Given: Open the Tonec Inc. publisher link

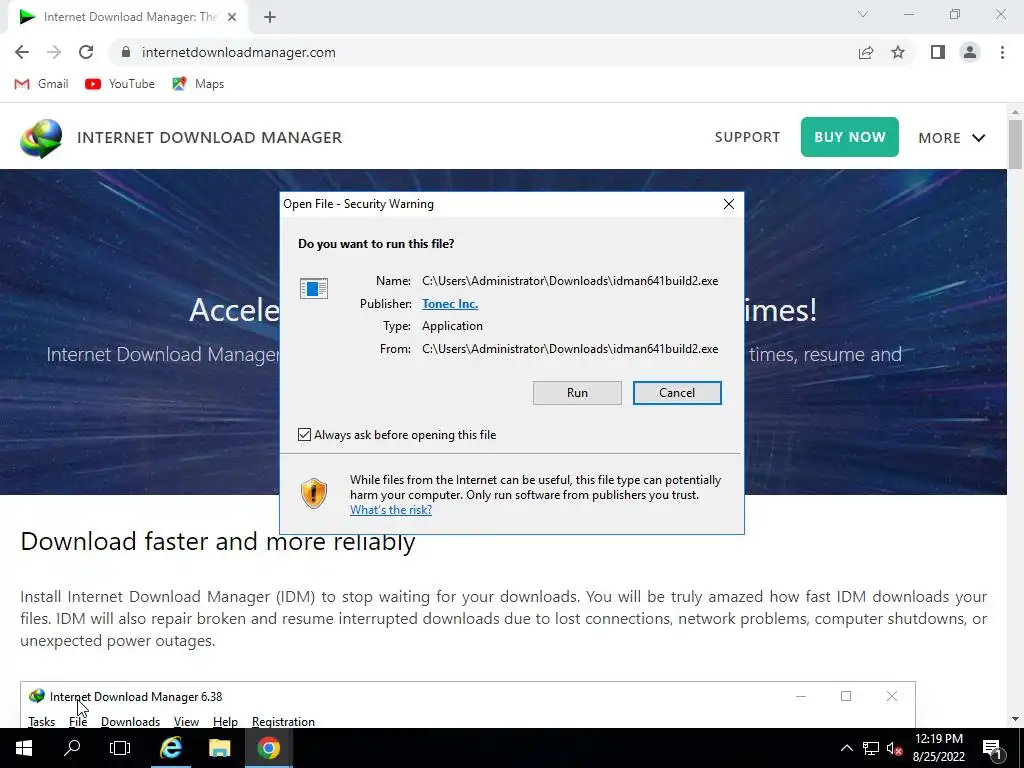Looking at the screenshot, I should pos(450,304).
